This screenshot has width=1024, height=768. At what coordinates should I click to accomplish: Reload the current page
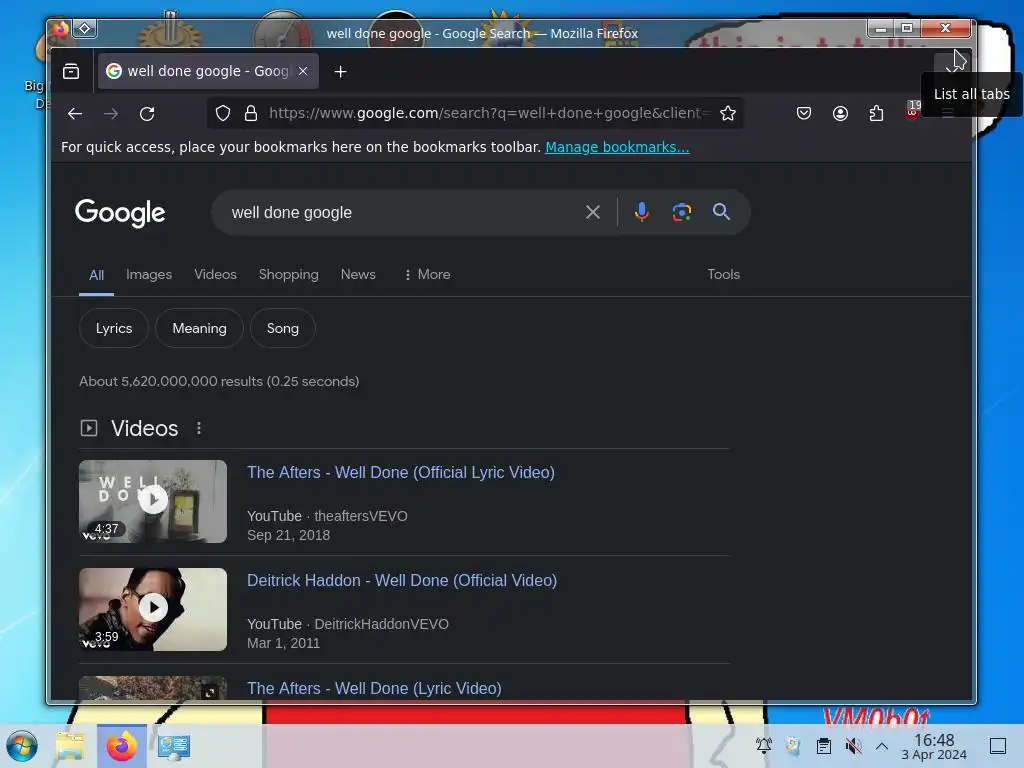147,114
